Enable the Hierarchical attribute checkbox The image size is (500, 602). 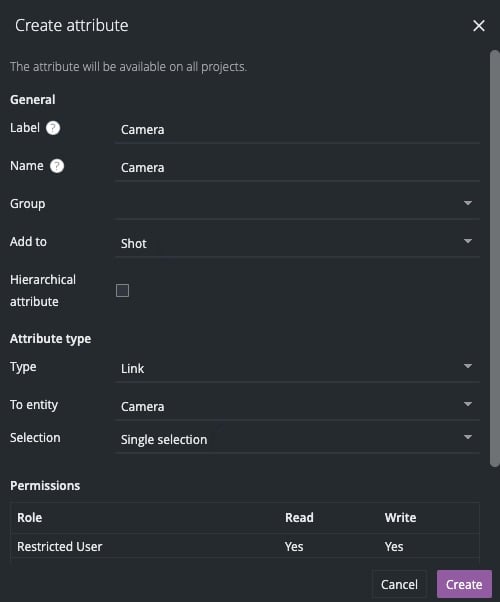click(123, 290)
